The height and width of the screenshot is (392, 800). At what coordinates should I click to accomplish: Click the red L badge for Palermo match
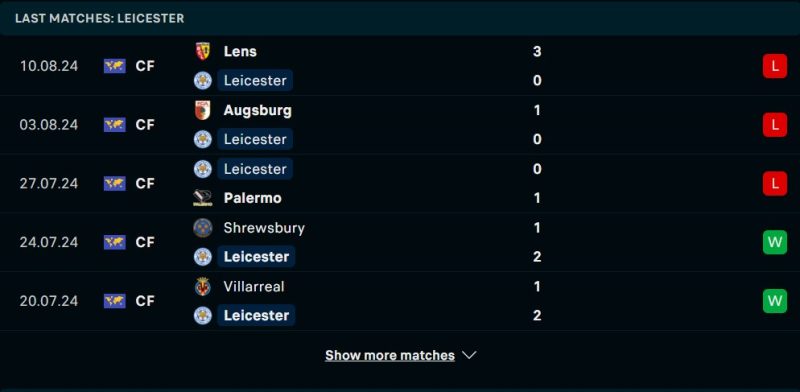point(774,183)
